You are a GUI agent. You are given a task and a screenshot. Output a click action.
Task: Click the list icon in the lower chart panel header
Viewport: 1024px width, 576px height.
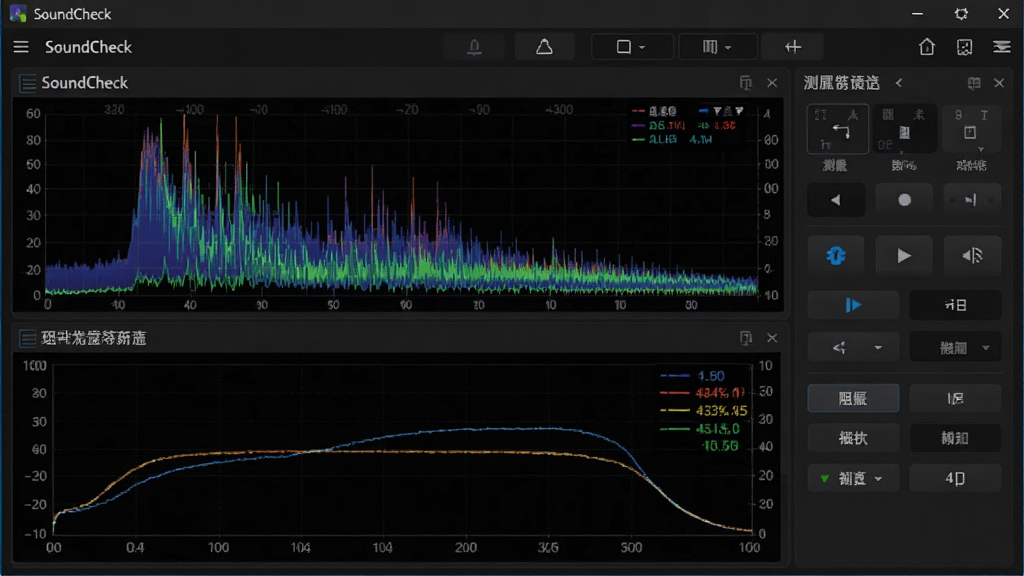point(27,338)
